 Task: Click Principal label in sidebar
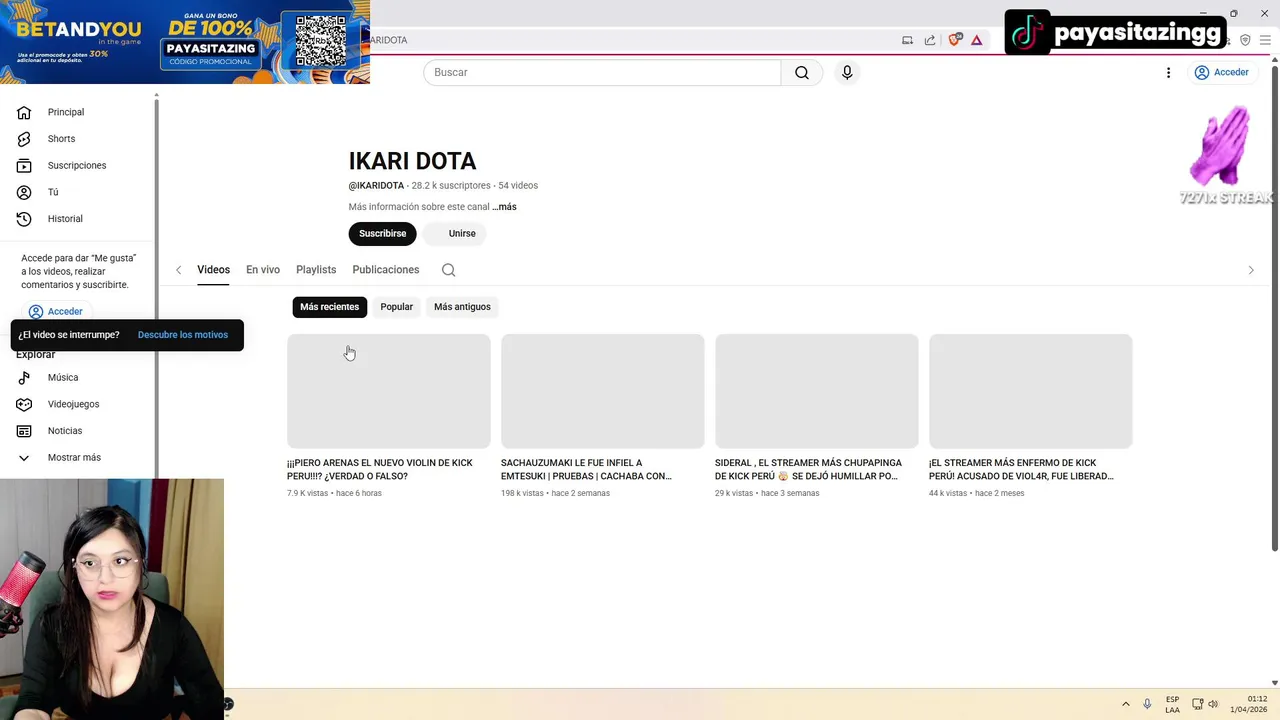[66, 112]
